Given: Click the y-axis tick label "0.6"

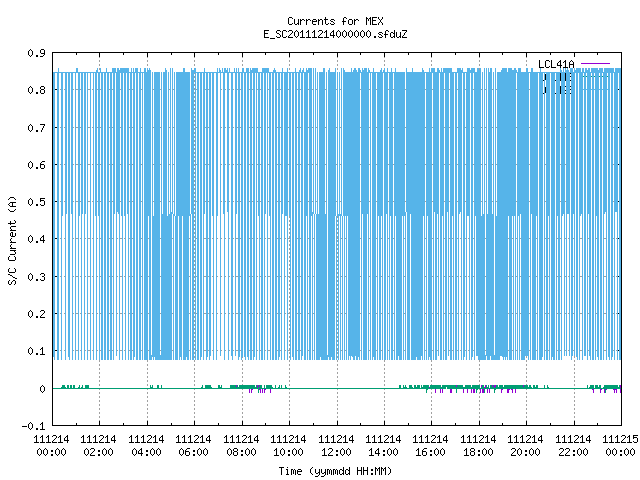Looking at the screenshot, I should pos(36,165).
